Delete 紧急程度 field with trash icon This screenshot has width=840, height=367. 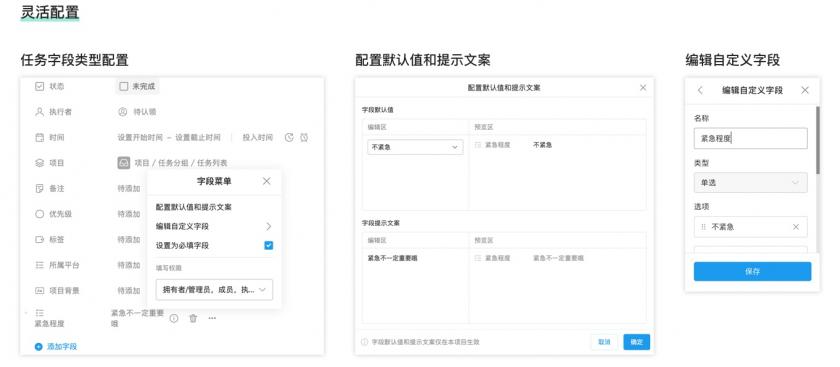(193, 318)
